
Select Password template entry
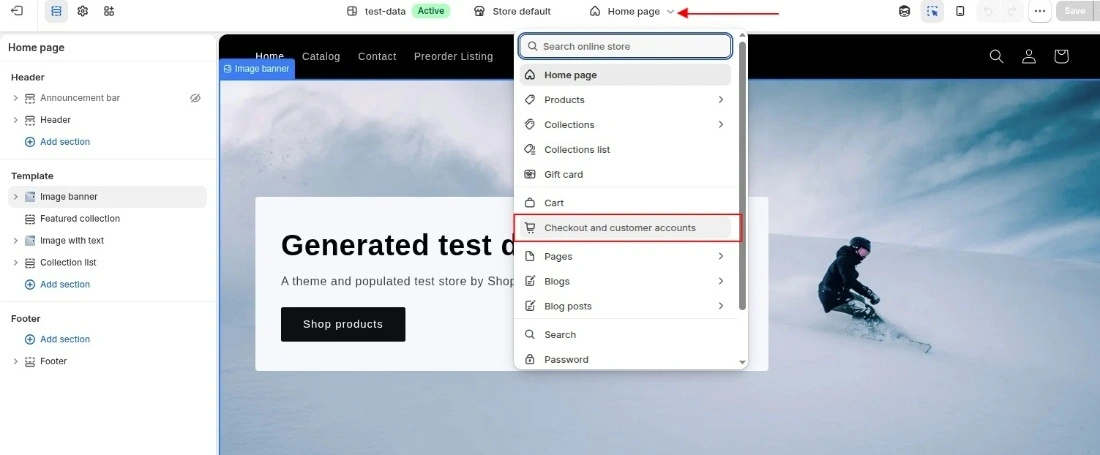click(x=625, y=360)
